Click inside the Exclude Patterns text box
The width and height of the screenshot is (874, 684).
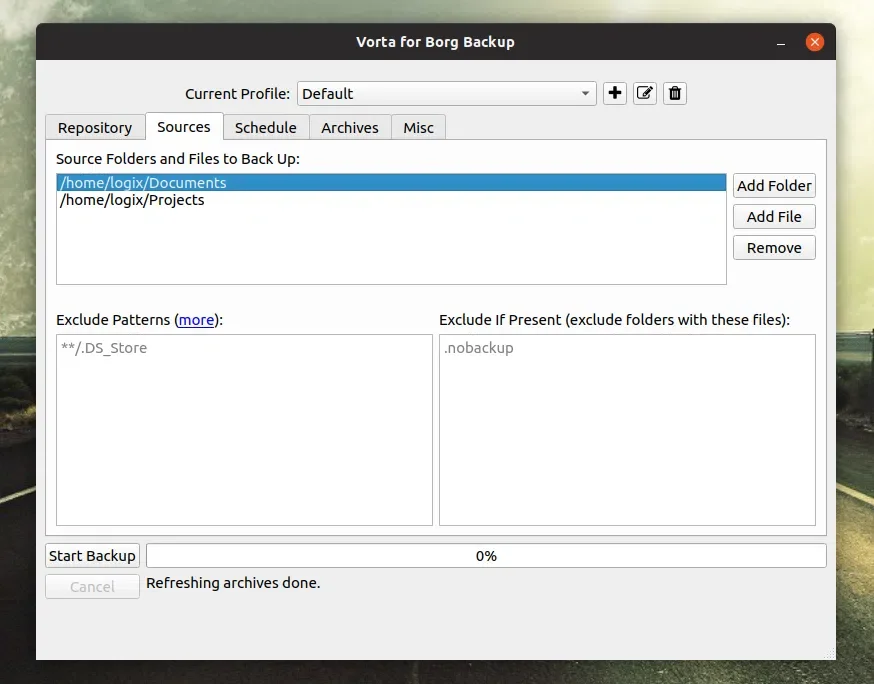(x=244, y=430)
